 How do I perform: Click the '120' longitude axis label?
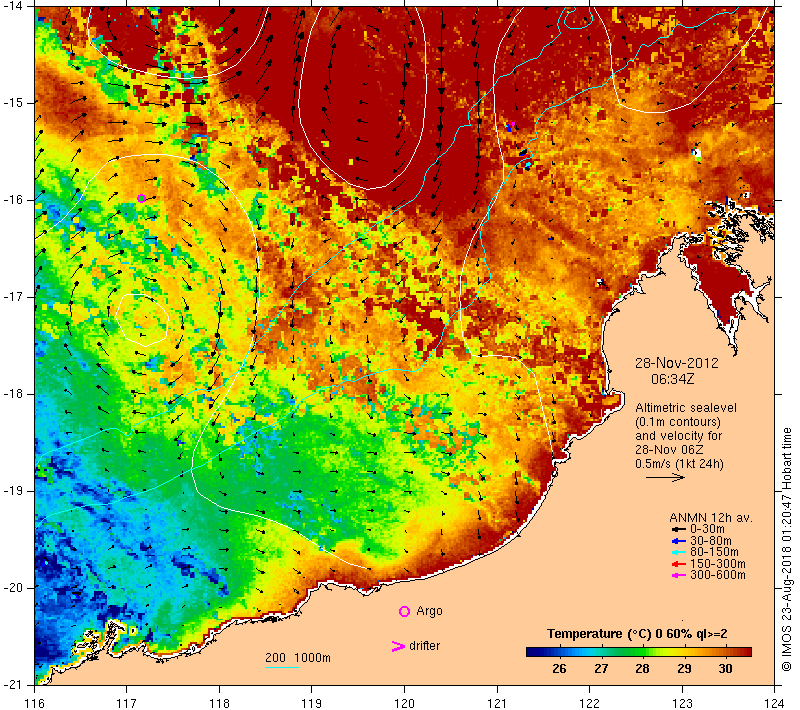pos(405,703)
